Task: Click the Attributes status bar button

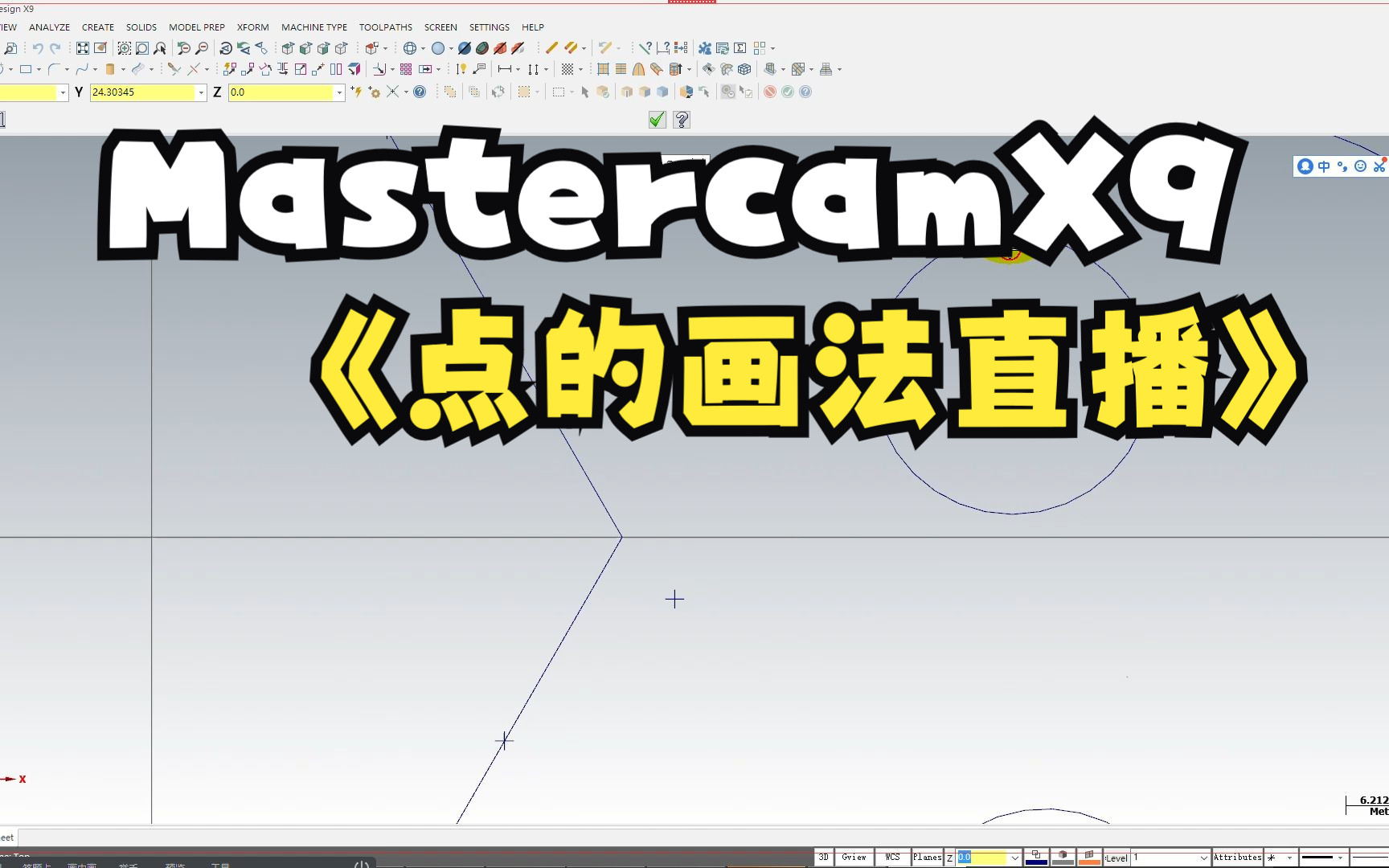Action: pyautogui.click(x=1238, y=858)
